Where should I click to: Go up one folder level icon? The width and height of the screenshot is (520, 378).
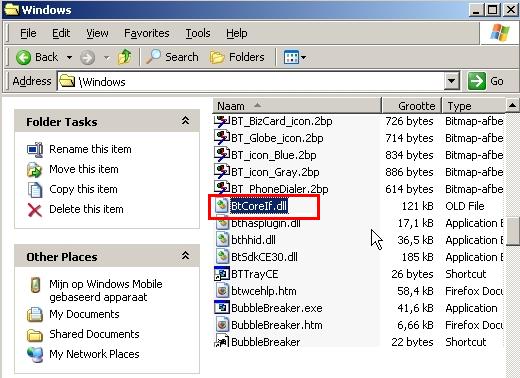(x=124, y=57)
